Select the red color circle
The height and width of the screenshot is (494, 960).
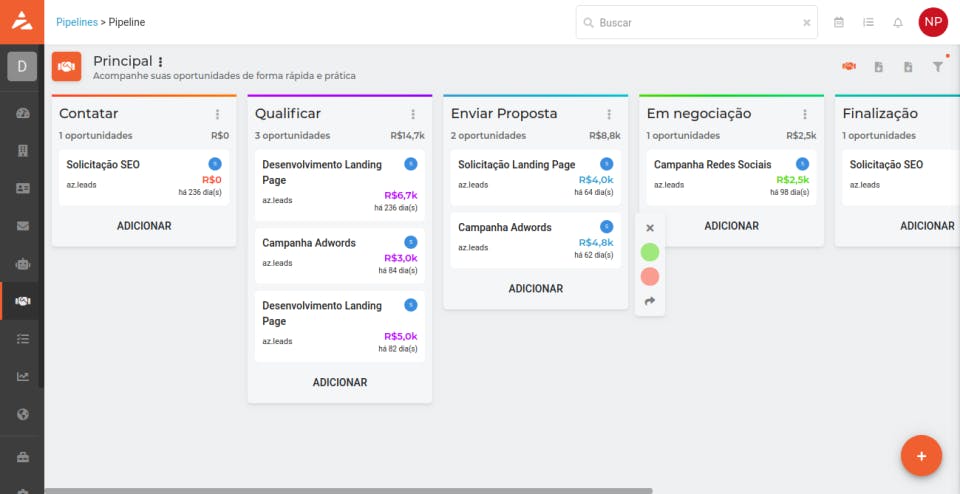(x=650, y=277)
